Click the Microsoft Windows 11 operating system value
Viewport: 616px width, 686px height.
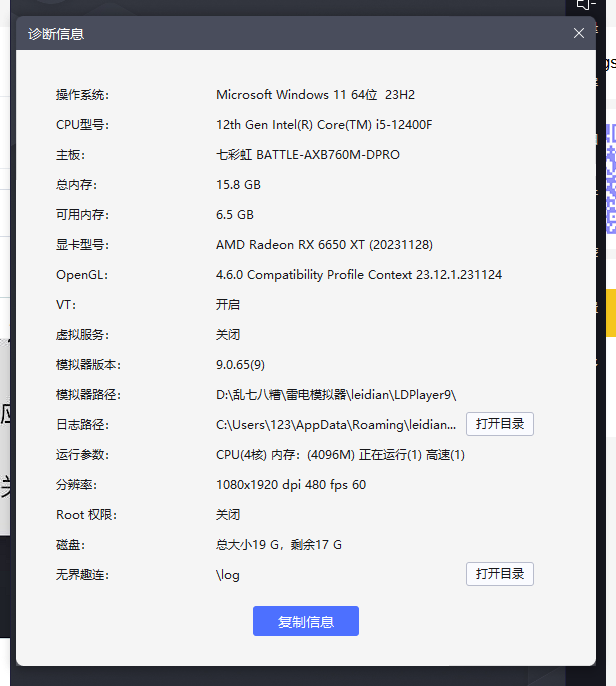(x=315, y=95)
